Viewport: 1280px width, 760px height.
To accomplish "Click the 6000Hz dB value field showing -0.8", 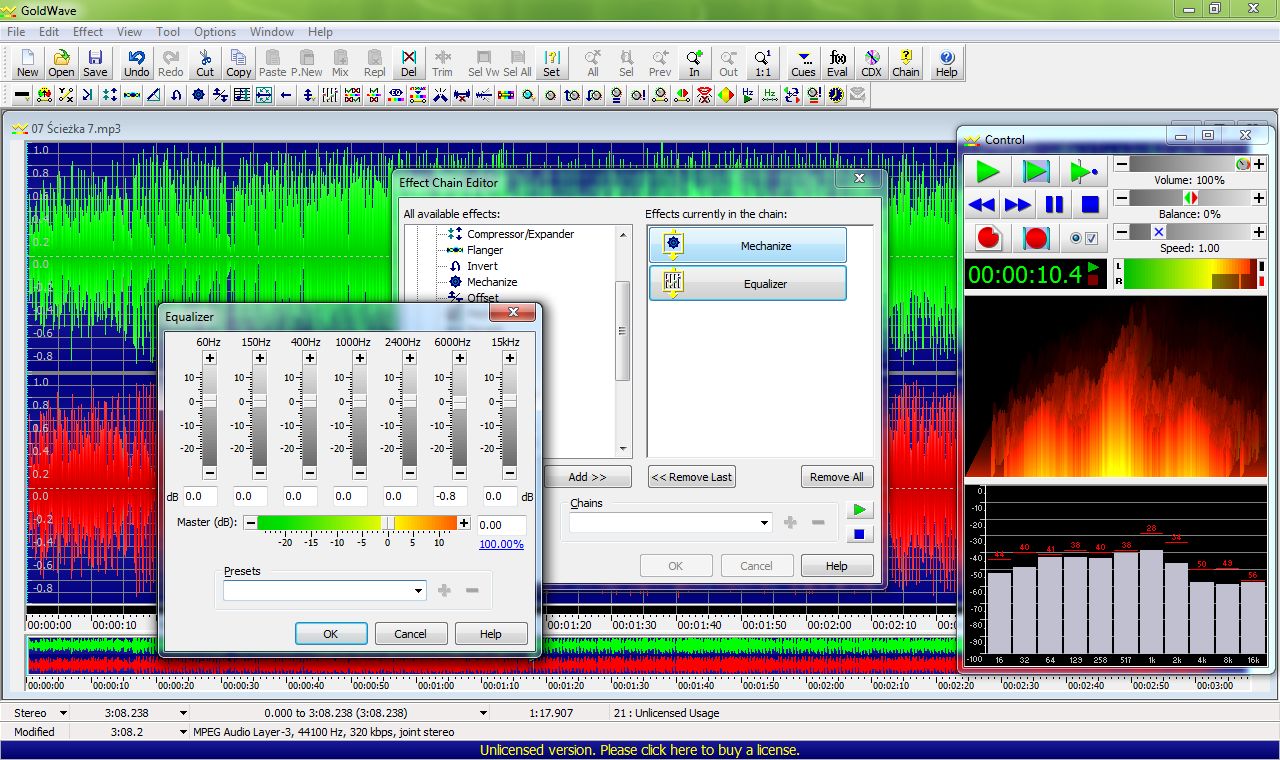I will tap(452, 496).
